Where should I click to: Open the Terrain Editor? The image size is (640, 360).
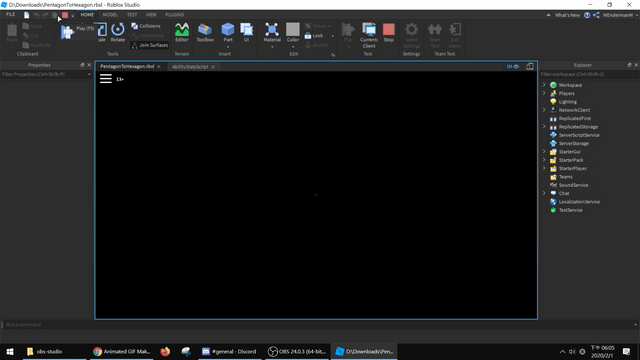coord(182,32)
